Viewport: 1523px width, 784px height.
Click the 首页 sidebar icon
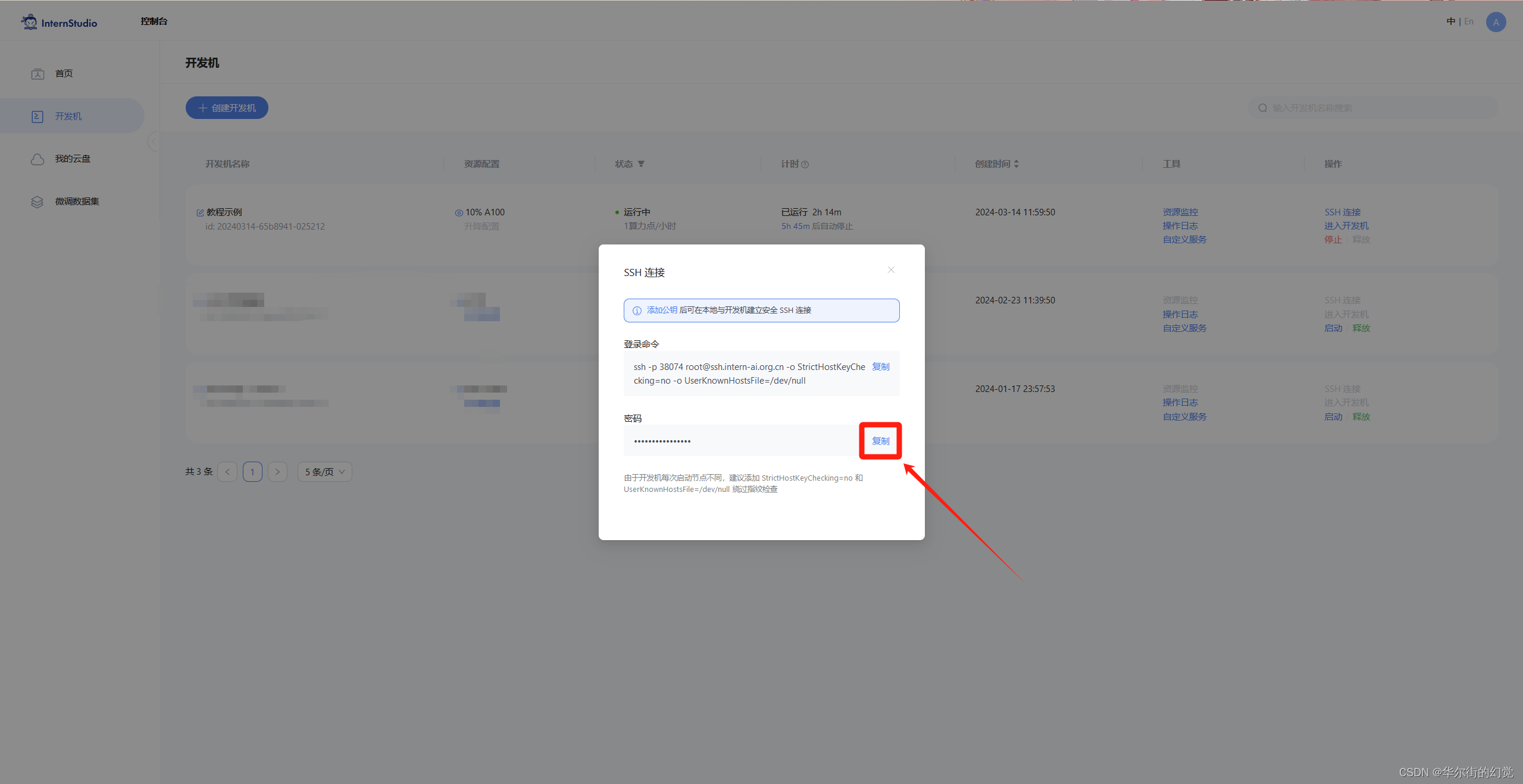[x=37, y=74]
